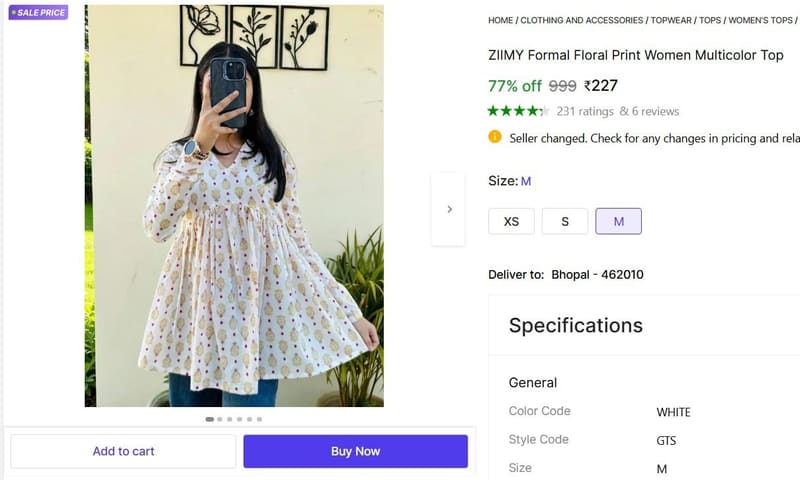Select the third image carousel dot
The height and width of the screenshot is (480, 800).
230,419
